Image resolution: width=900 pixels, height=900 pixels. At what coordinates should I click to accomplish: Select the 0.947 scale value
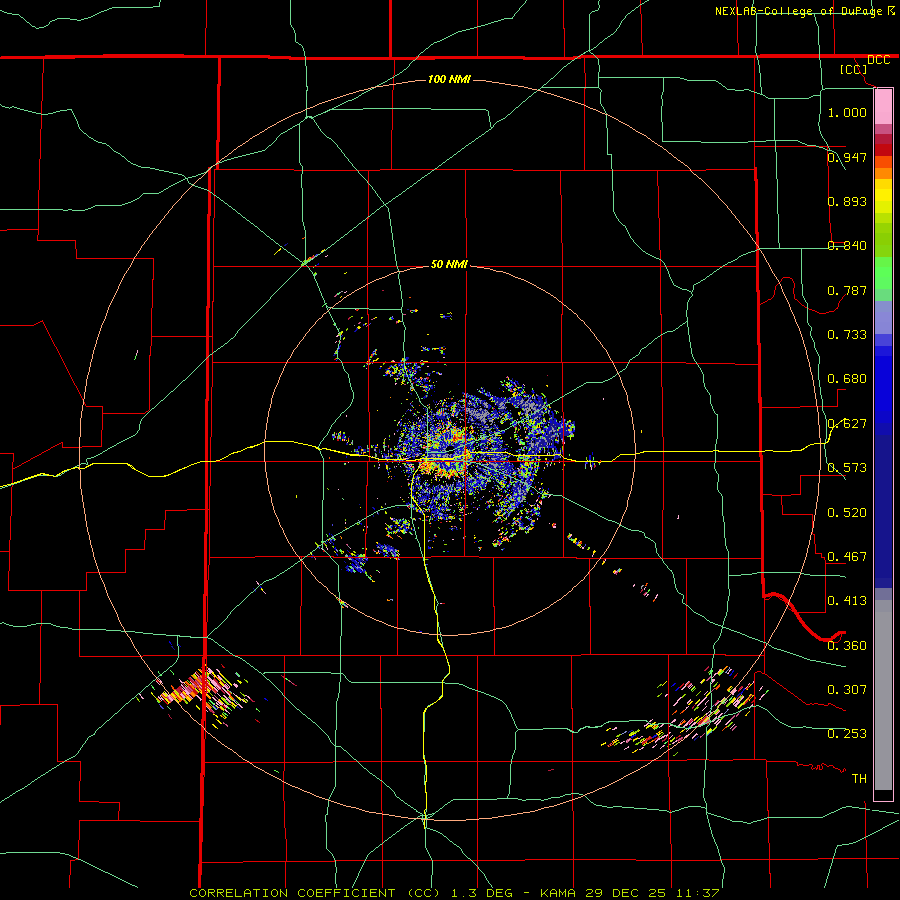click(847, 157)
